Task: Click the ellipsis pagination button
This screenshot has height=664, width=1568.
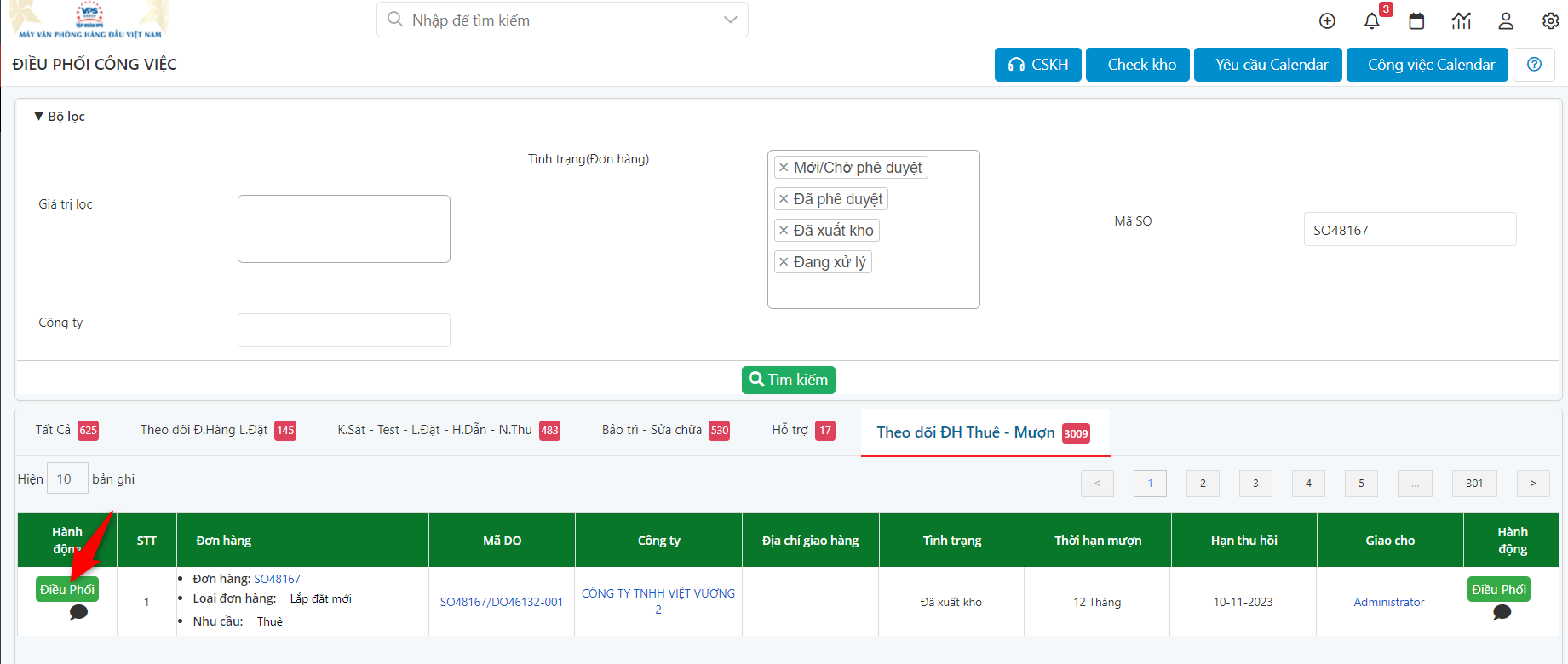Action: coord(1415,484)
